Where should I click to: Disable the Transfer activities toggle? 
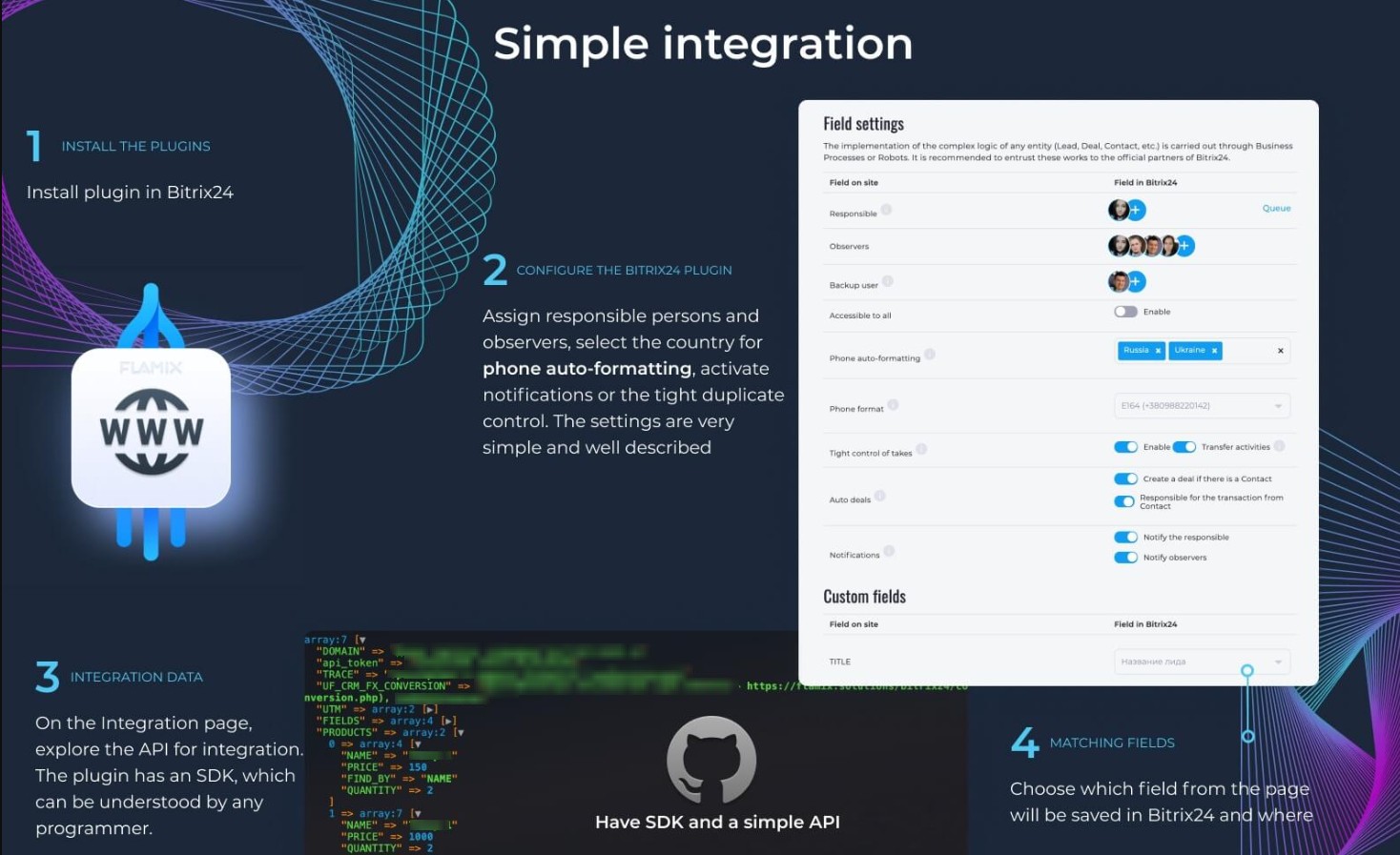(x=1184, y=447)
